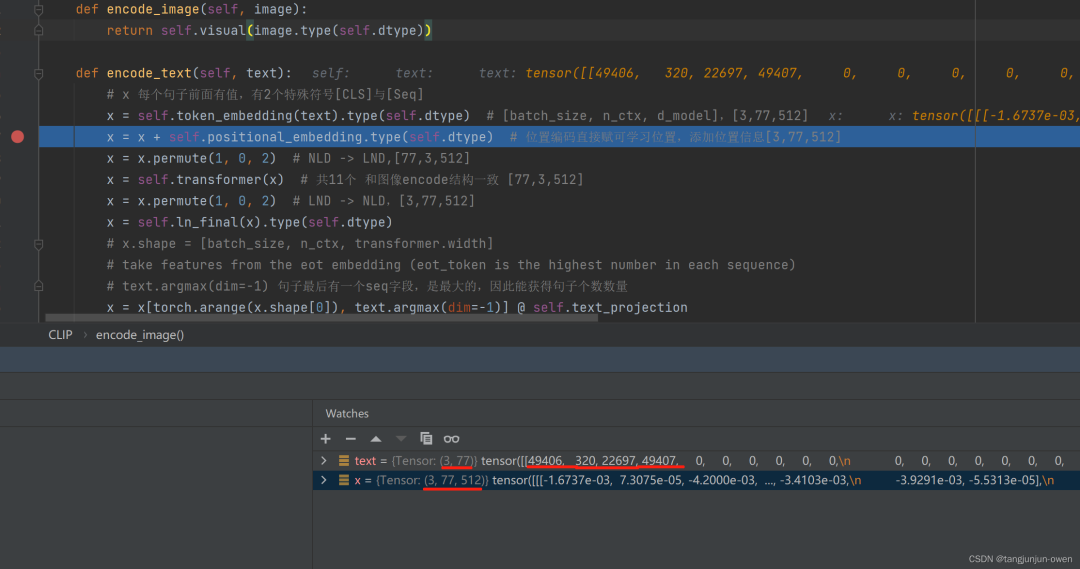This screenshot has width=1080, height=569.
Task: Click the editor horizontal scrollbar
Action: coord(320,318)
